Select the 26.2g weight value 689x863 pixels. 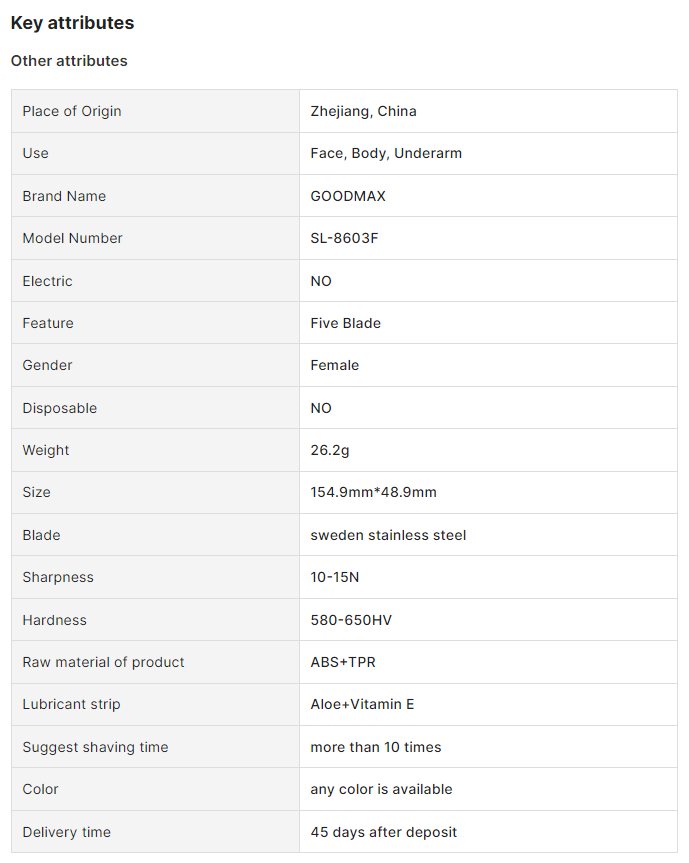(x=330, y=450)
